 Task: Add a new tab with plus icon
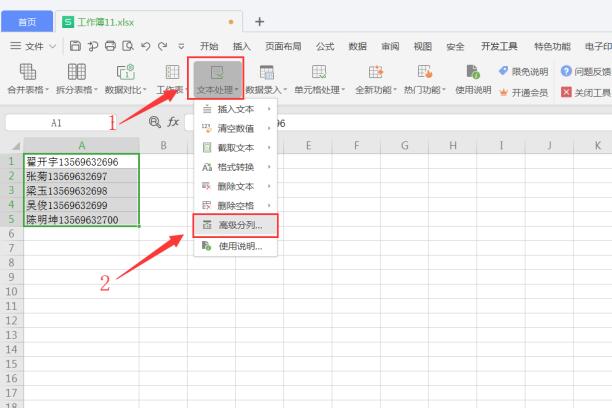(260, 21)
